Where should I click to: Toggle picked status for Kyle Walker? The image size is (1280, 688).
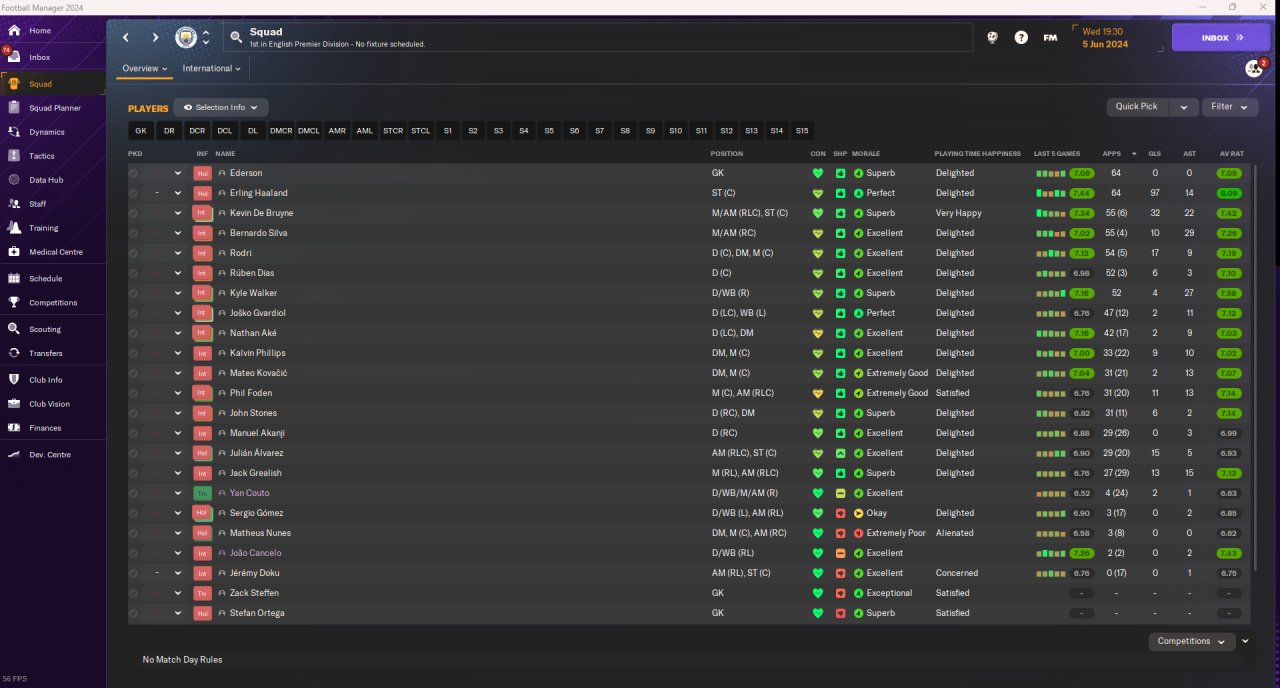(133, 293)
